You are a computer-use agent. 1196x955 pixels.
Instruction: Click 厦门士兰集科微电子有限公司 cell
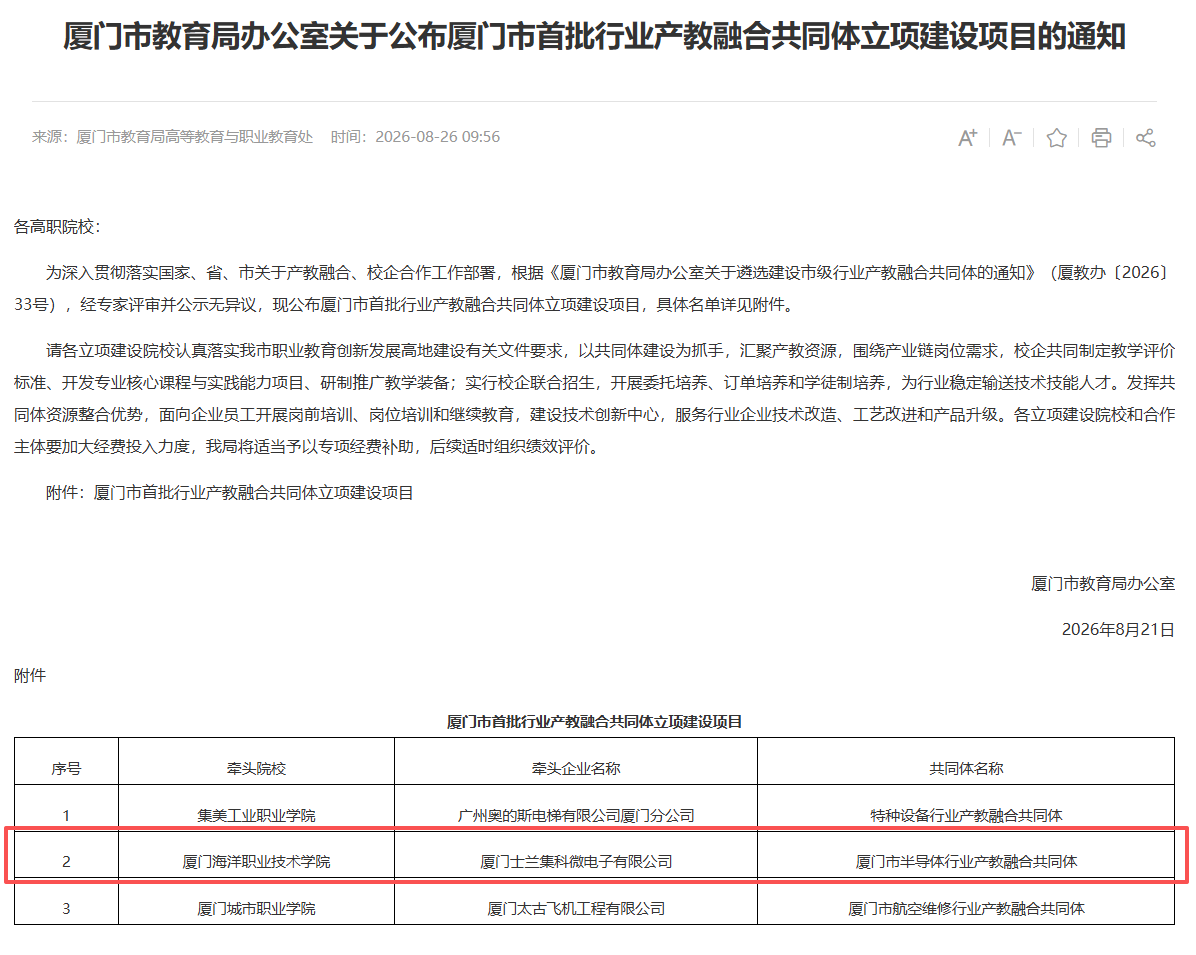pyautogui.click(x=576, y=862)
